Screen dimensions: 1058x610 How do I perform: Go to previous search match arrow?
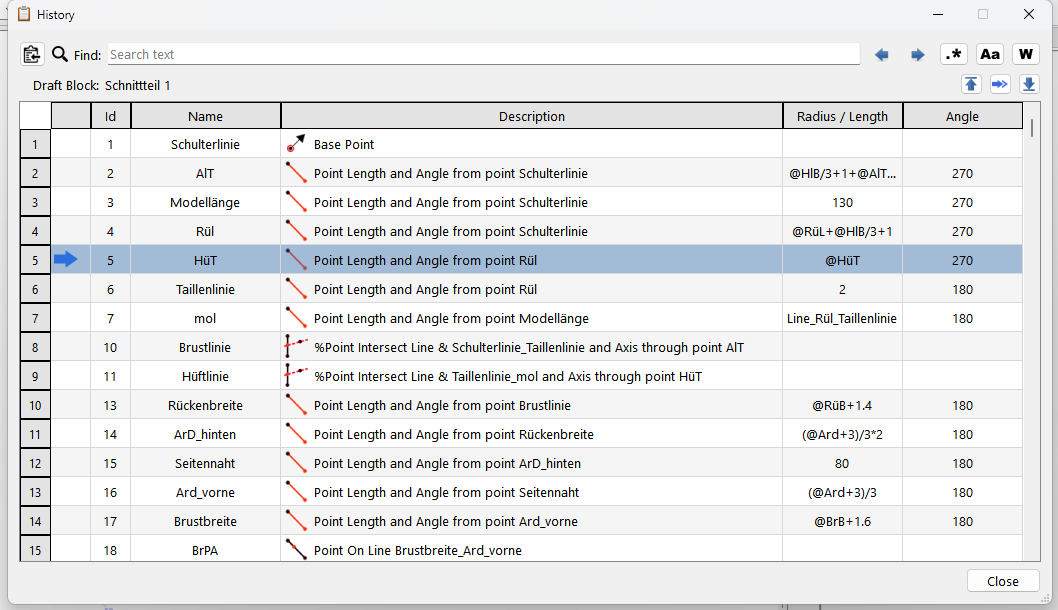881,55
